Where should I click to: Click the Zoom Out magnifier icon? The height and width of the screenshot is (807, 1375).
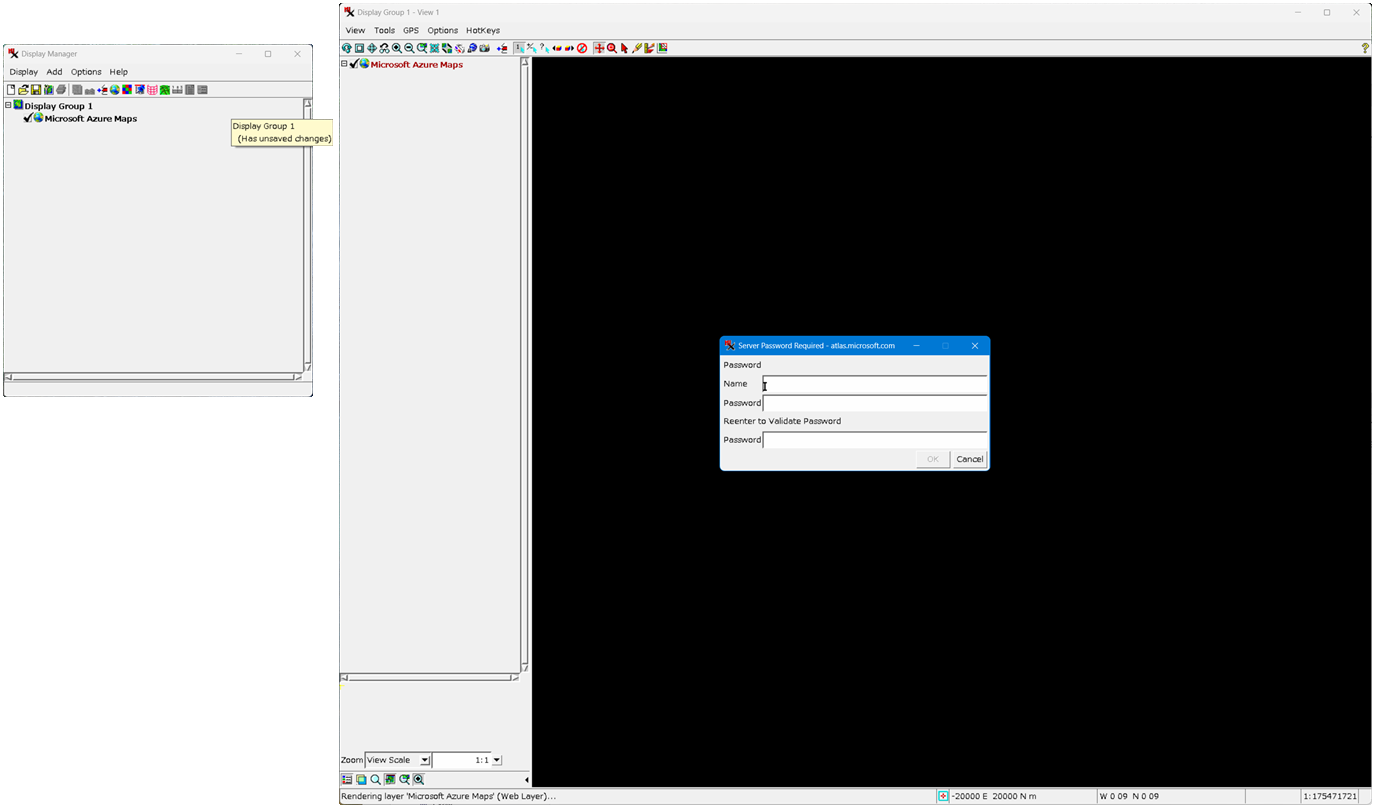point(409,48)
